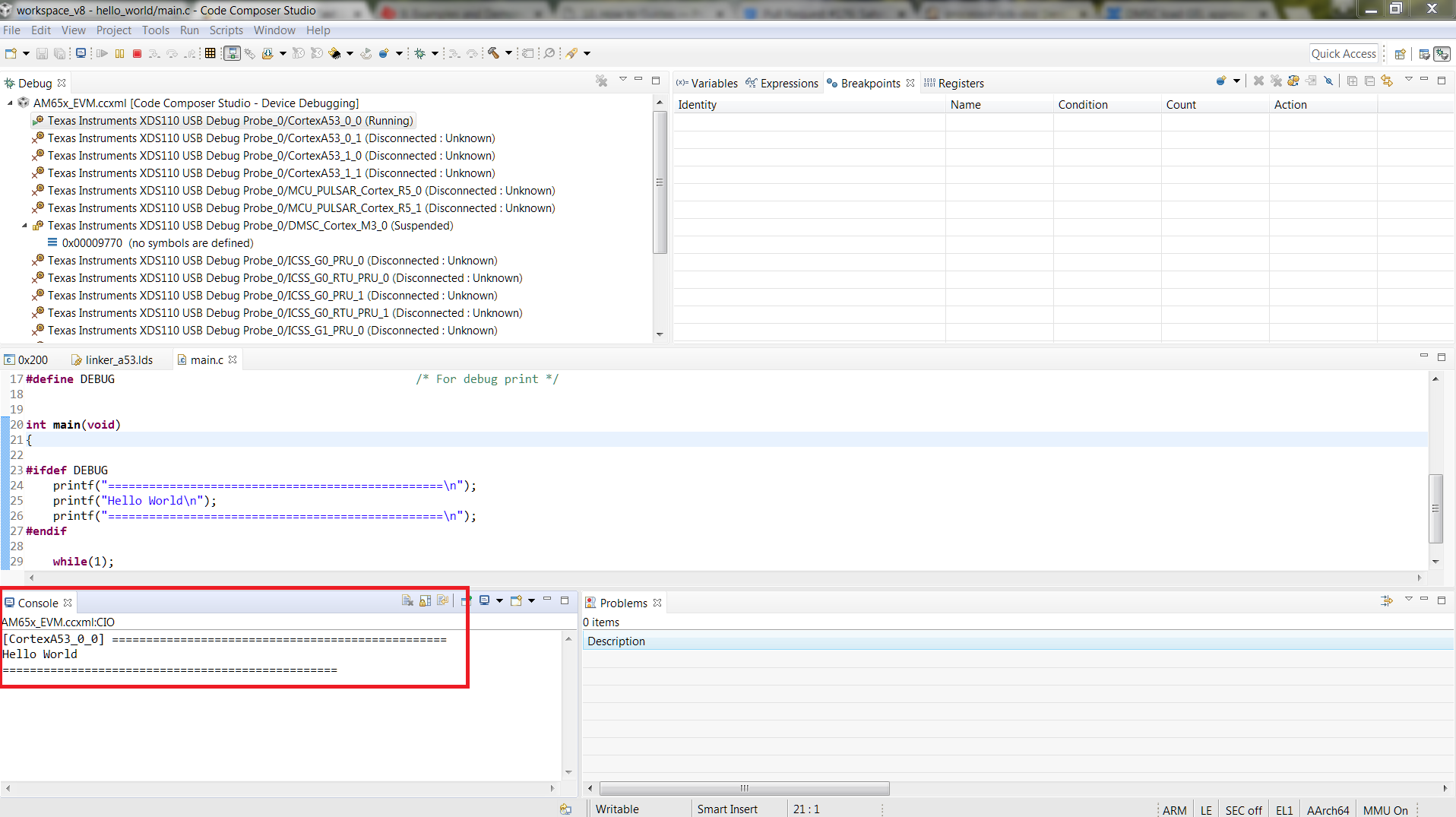The height and width of the screenshot is (817, 1456).
Task: Select CortexA53_0_1 disconnected core entry
Action: pyautogui.click(x=271, y=138)
